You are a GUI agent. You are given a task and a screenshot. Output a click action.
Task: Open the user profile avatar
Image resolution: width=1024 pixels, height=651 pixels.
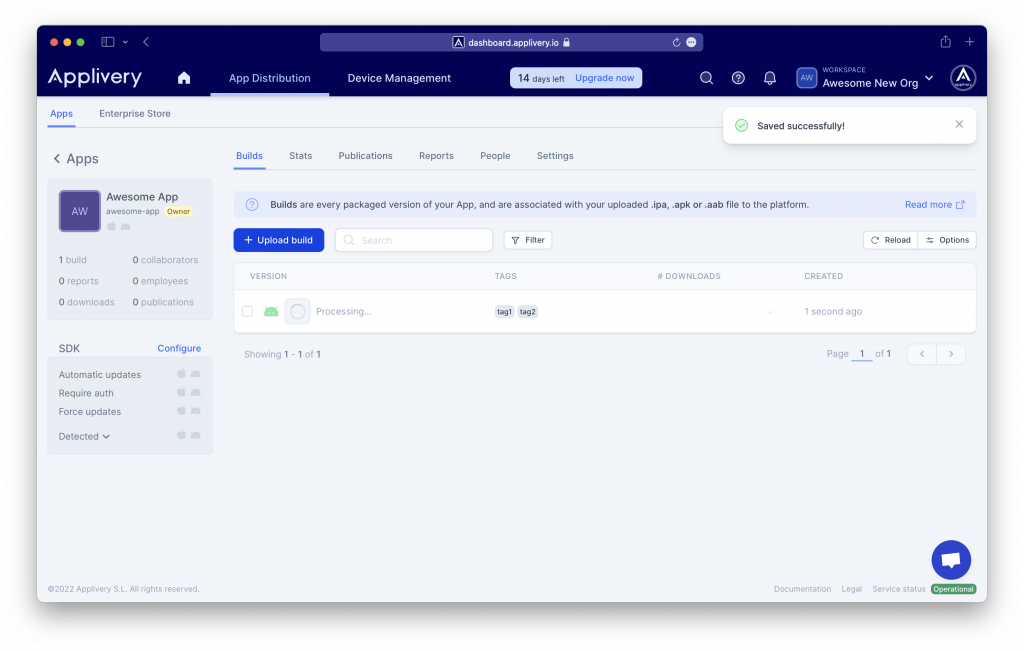pyautogui.click(x=963, y=78)
